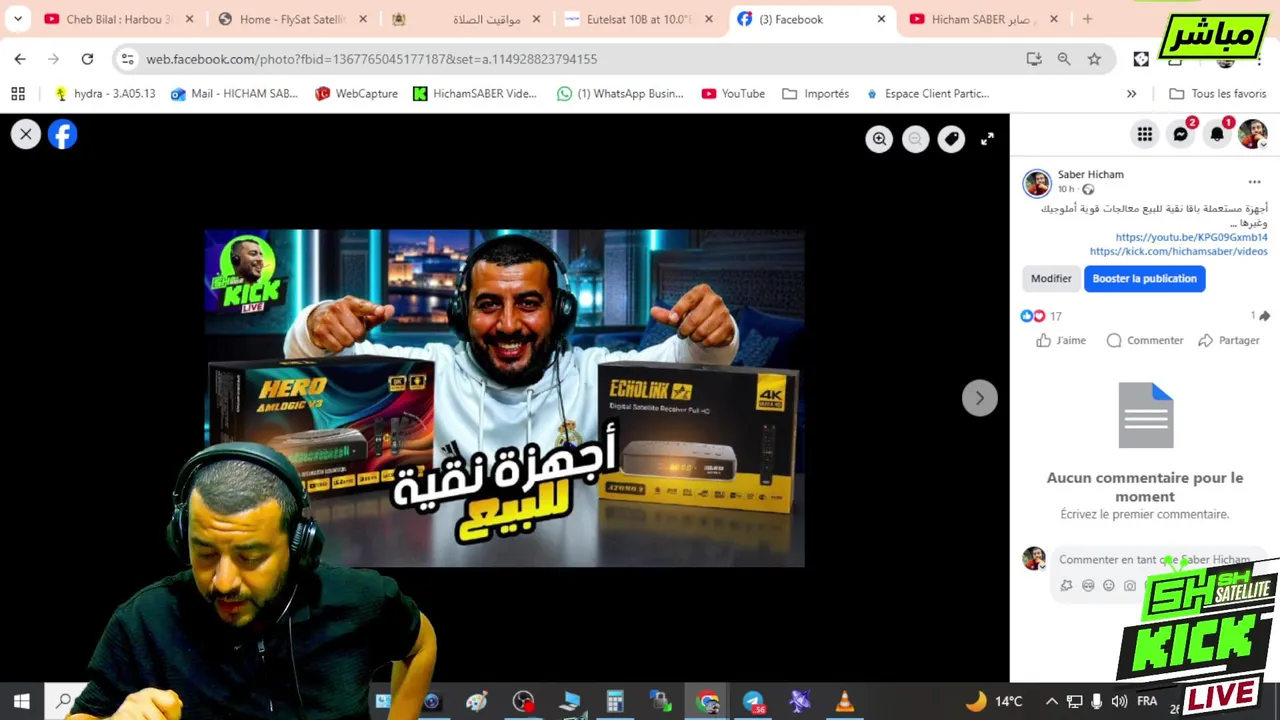This screenshot has width=1280, height=720.
Task: Click the address bar URL
Action: [x=371, y=59]
